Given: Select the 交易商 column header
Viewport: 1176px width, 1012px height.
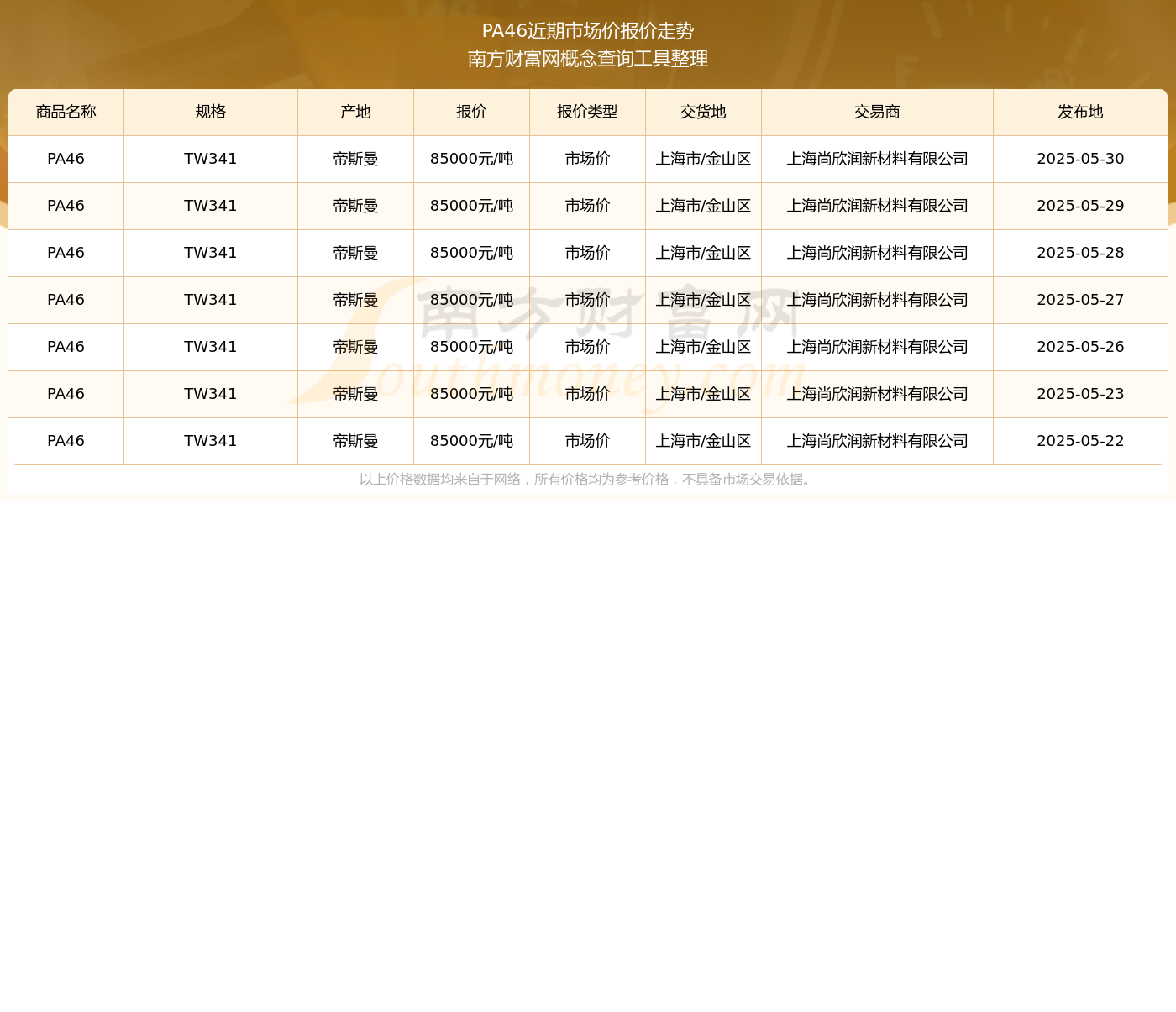Looking at the screenshot, I should [877, 112].
